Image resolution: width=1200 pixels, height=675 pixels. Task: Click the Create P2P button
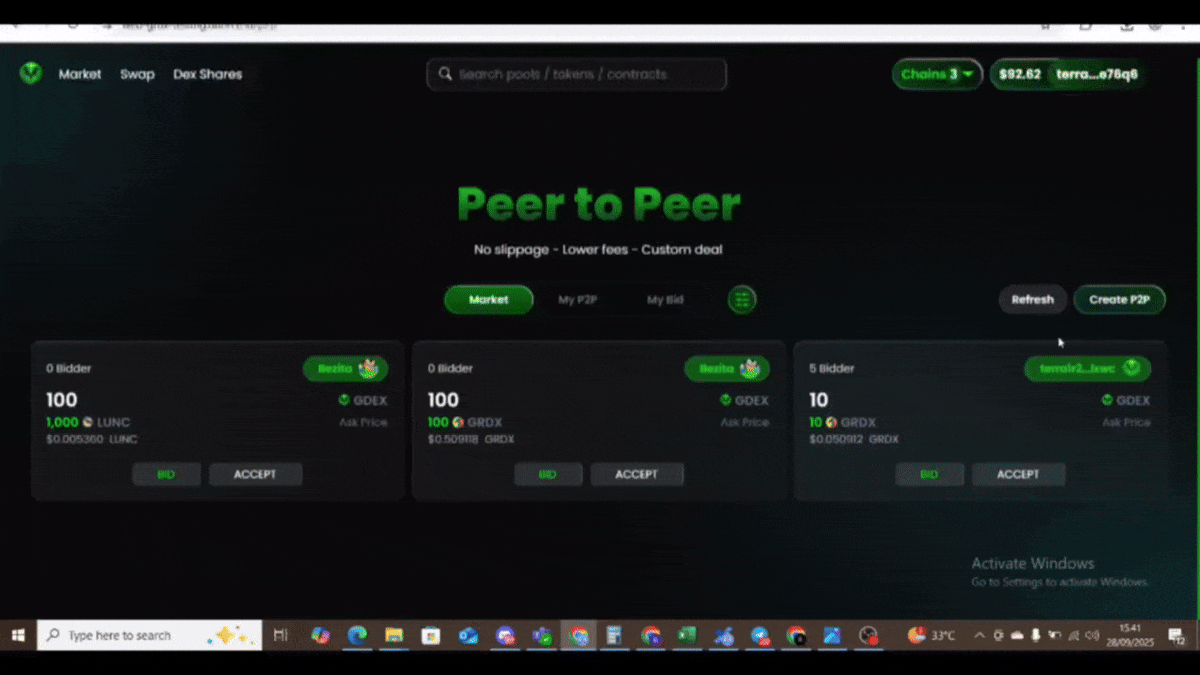(x=1119, y=299)
